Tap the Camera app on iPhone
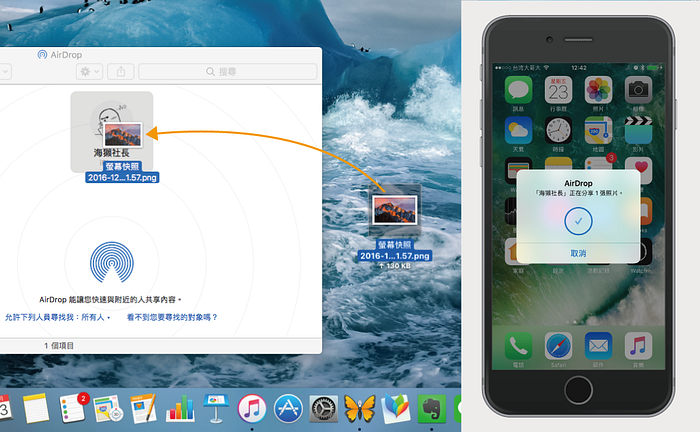700x432 pixels. point(638,90)
